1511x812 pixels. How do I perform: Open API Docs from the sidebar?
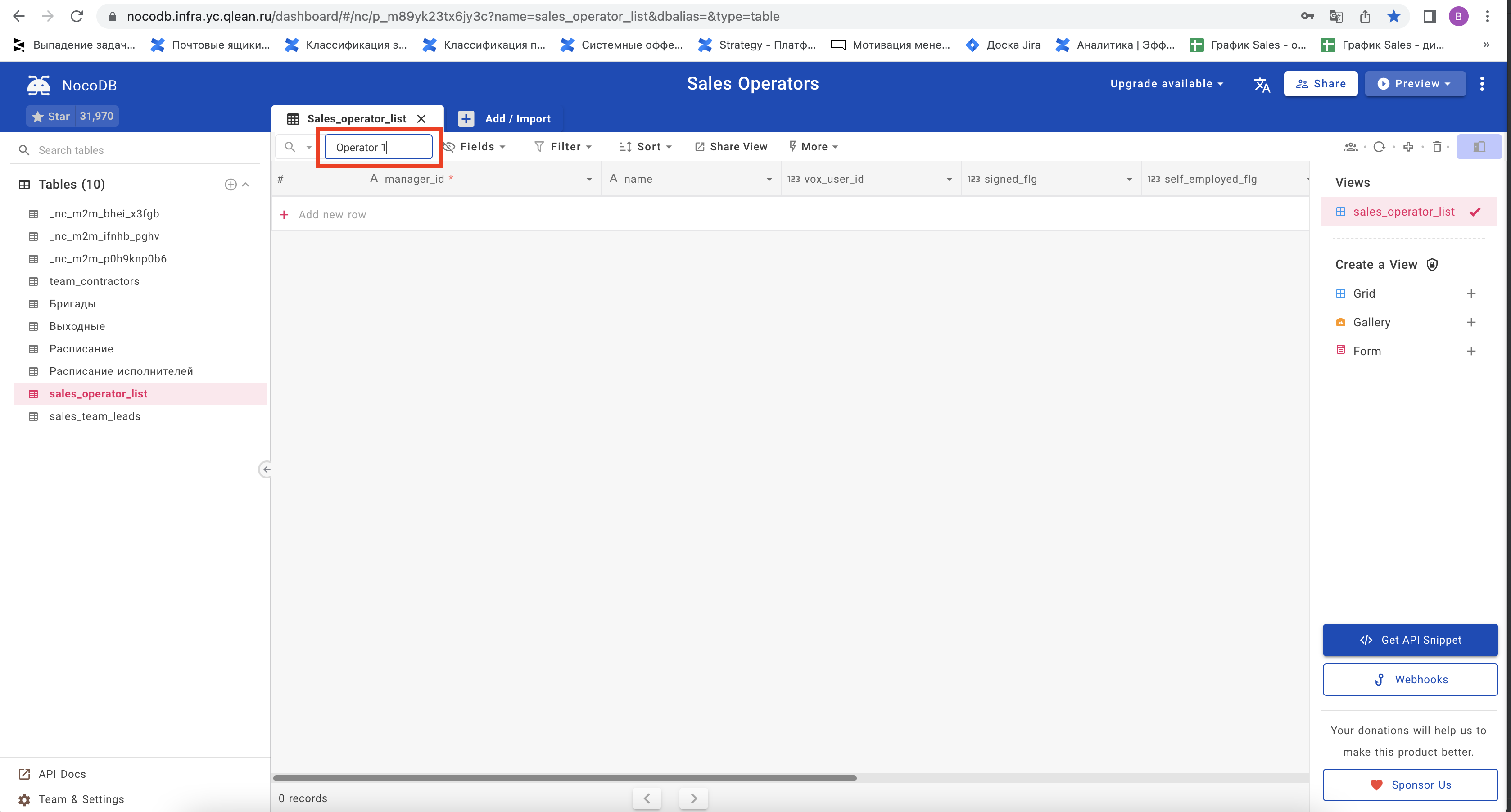click(x=62, y=774)
